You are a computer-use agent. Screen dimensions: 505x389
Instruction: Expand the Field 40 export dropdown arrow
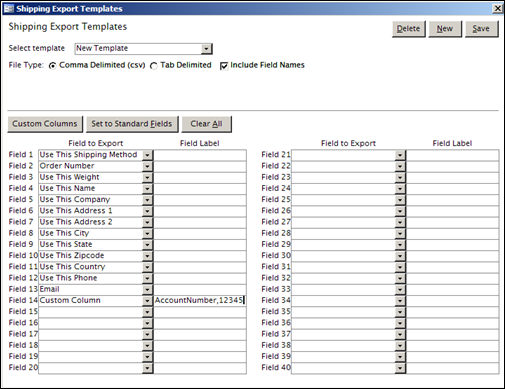[x=400, y=368]
